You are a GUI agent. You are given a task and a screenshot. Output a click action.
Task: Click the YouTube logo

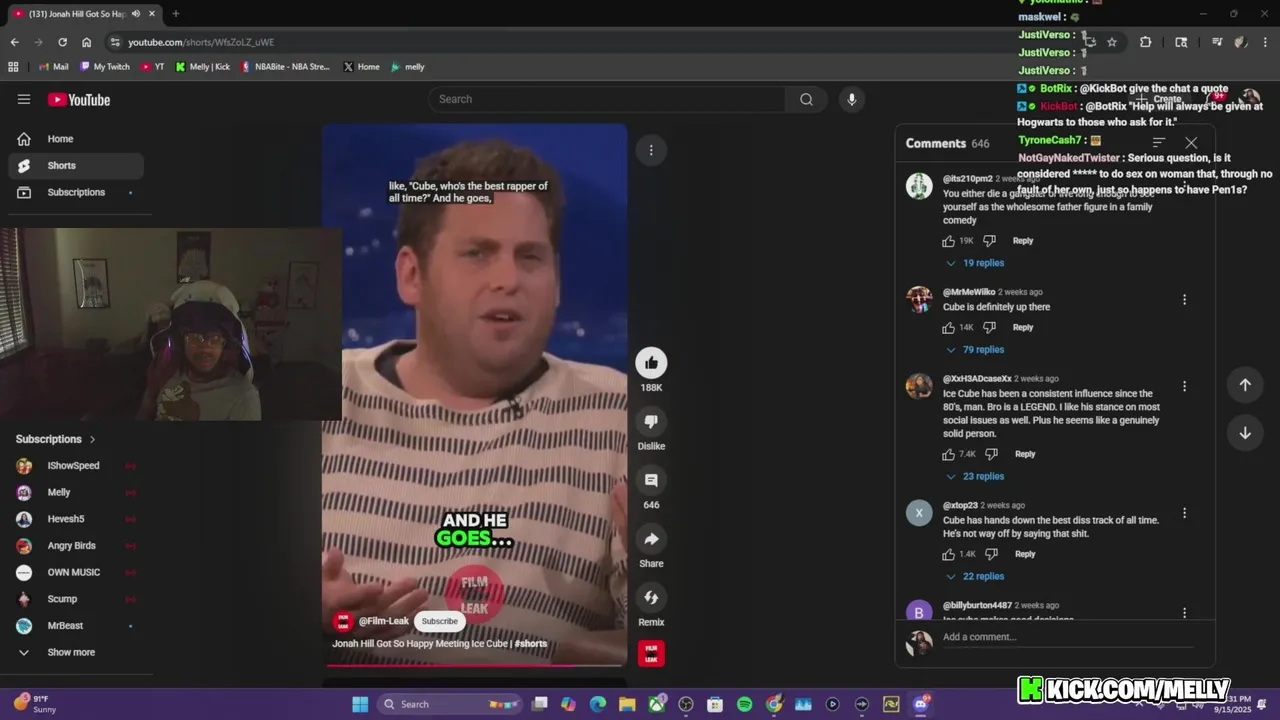[x=79, y=99]
